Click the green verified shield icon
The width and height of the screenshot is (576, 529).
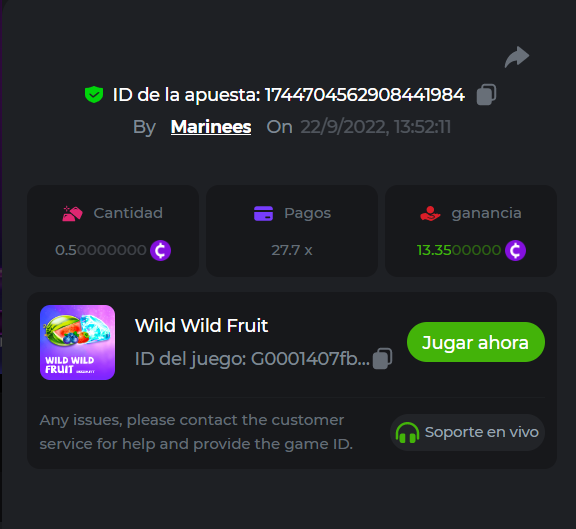coord(94,94)
